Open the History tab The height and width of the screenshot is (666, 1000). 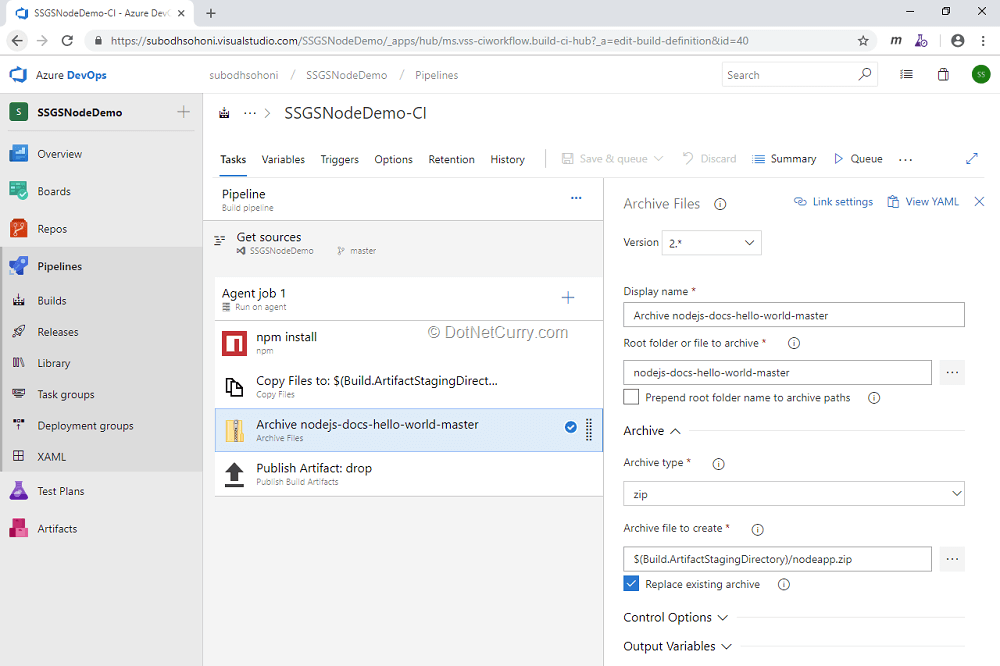point(508,159)
